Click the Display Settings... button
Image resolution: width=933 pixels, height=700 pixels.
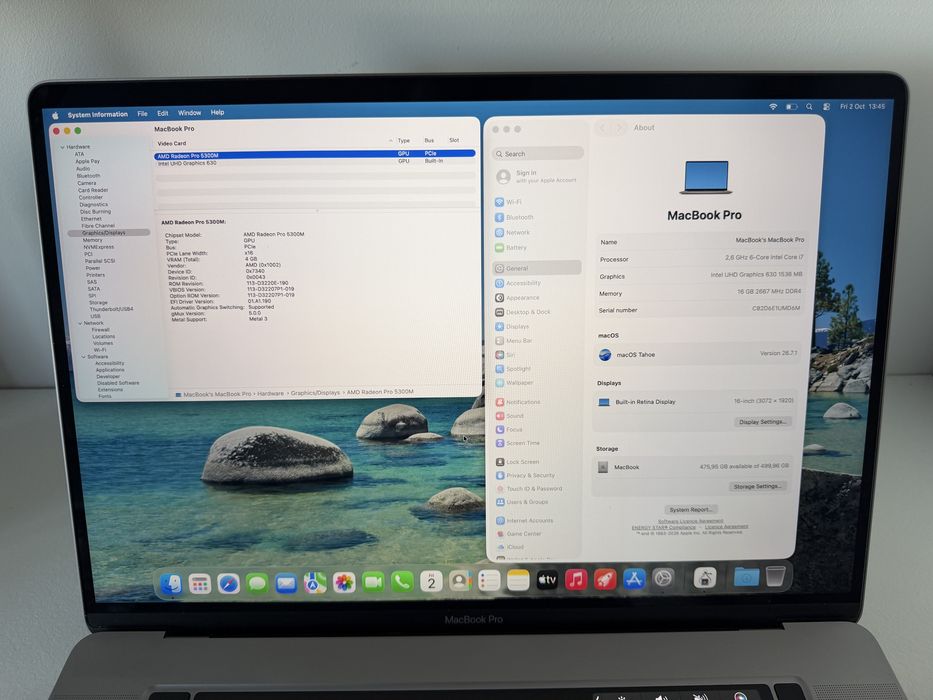pyautogui.click(x=763, y=421)
